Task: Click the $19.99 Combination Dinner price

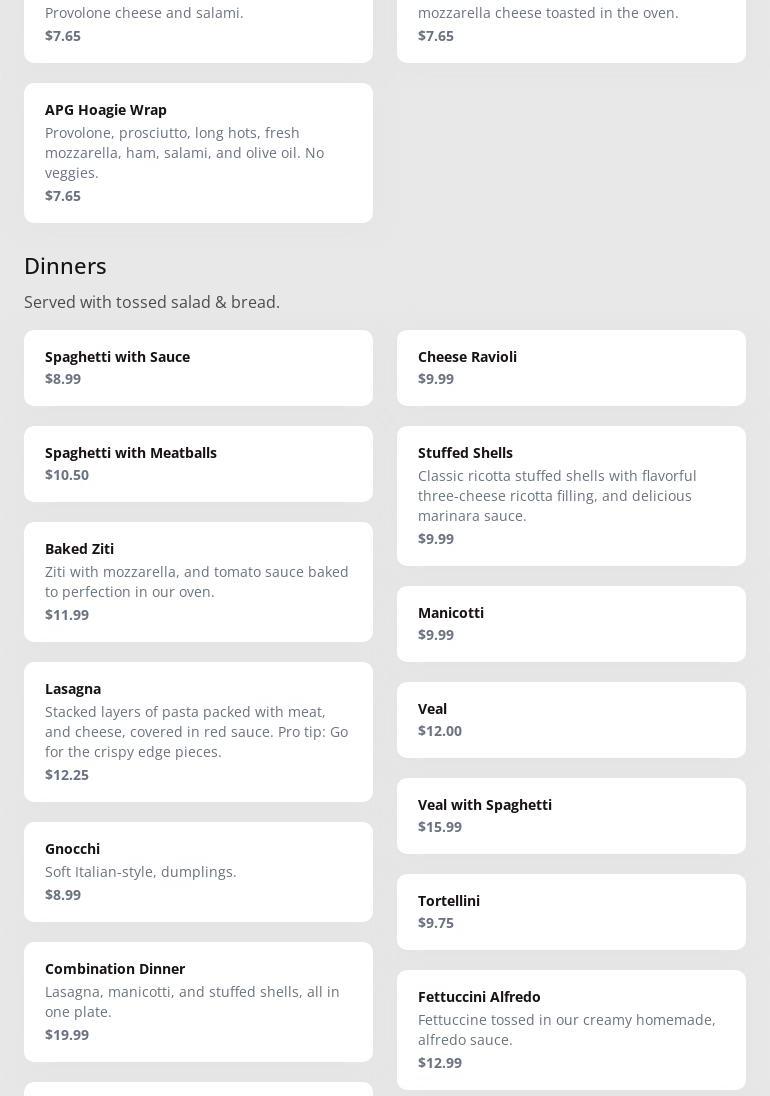Action: click(x=67, y=1035)
